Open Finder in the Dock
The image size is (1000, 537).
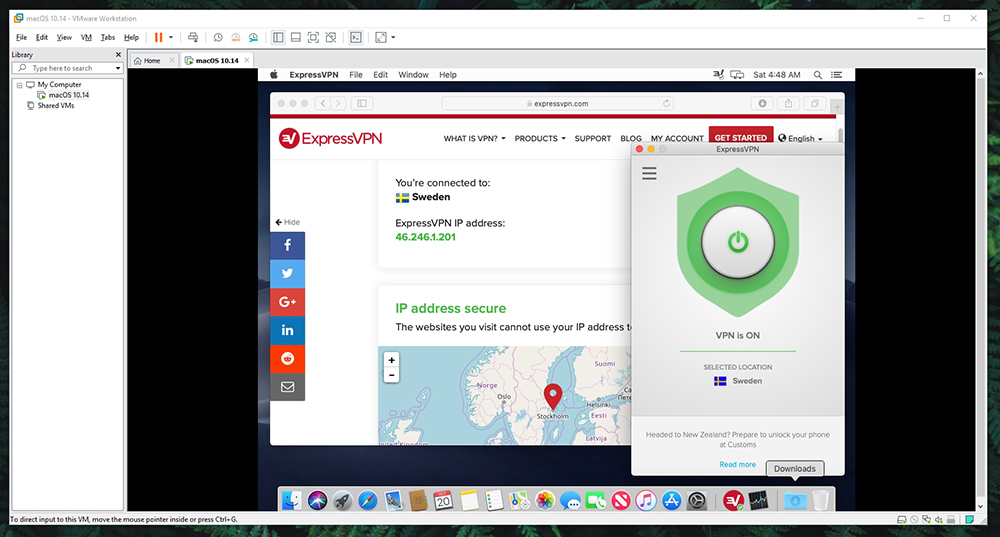point(291,501)
